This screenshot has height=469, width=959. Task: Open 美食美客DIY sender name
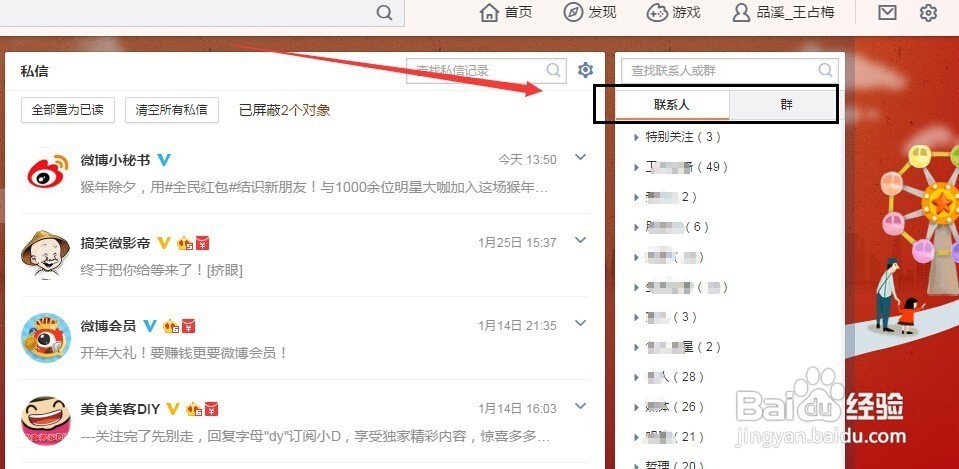click(120, 409)
